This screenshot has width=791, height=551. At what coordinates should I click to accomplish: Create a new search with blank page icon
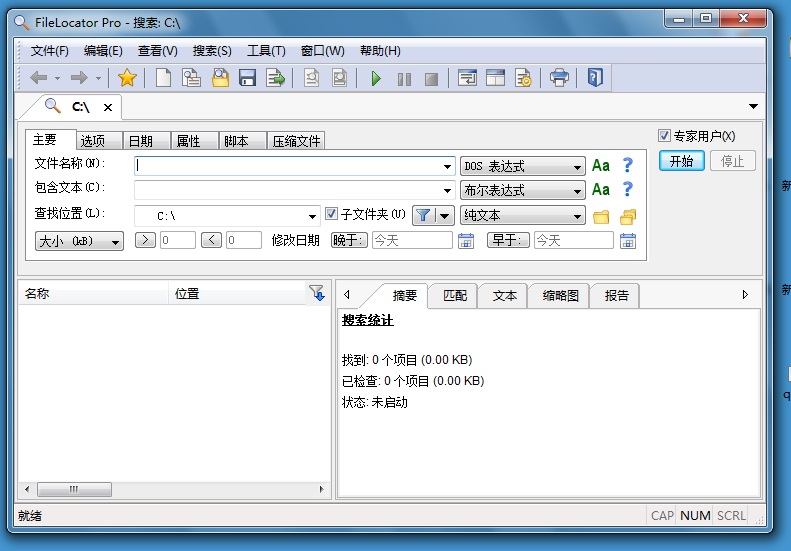click(x=163, y=78)
